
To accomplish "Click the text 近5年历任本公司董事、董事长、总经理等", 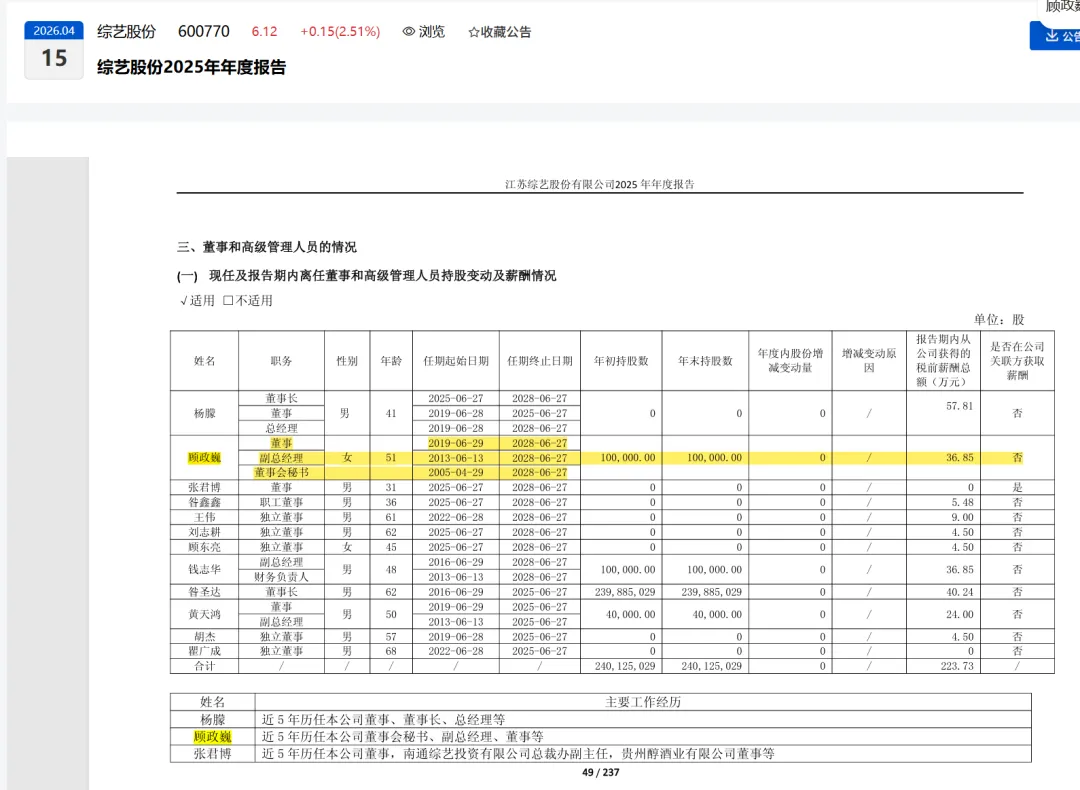I will click(384, 720).
